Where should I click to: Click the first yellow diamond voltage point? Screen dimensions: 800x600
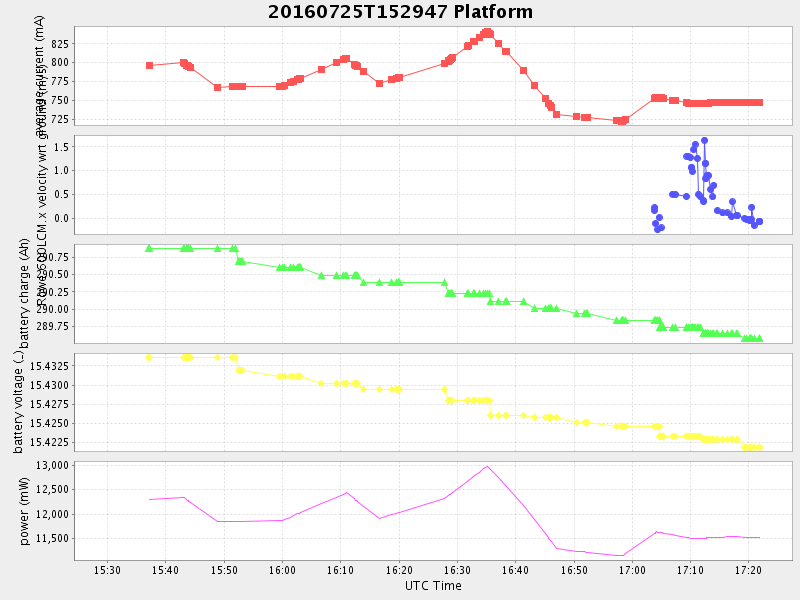click(x=149, y=357)
